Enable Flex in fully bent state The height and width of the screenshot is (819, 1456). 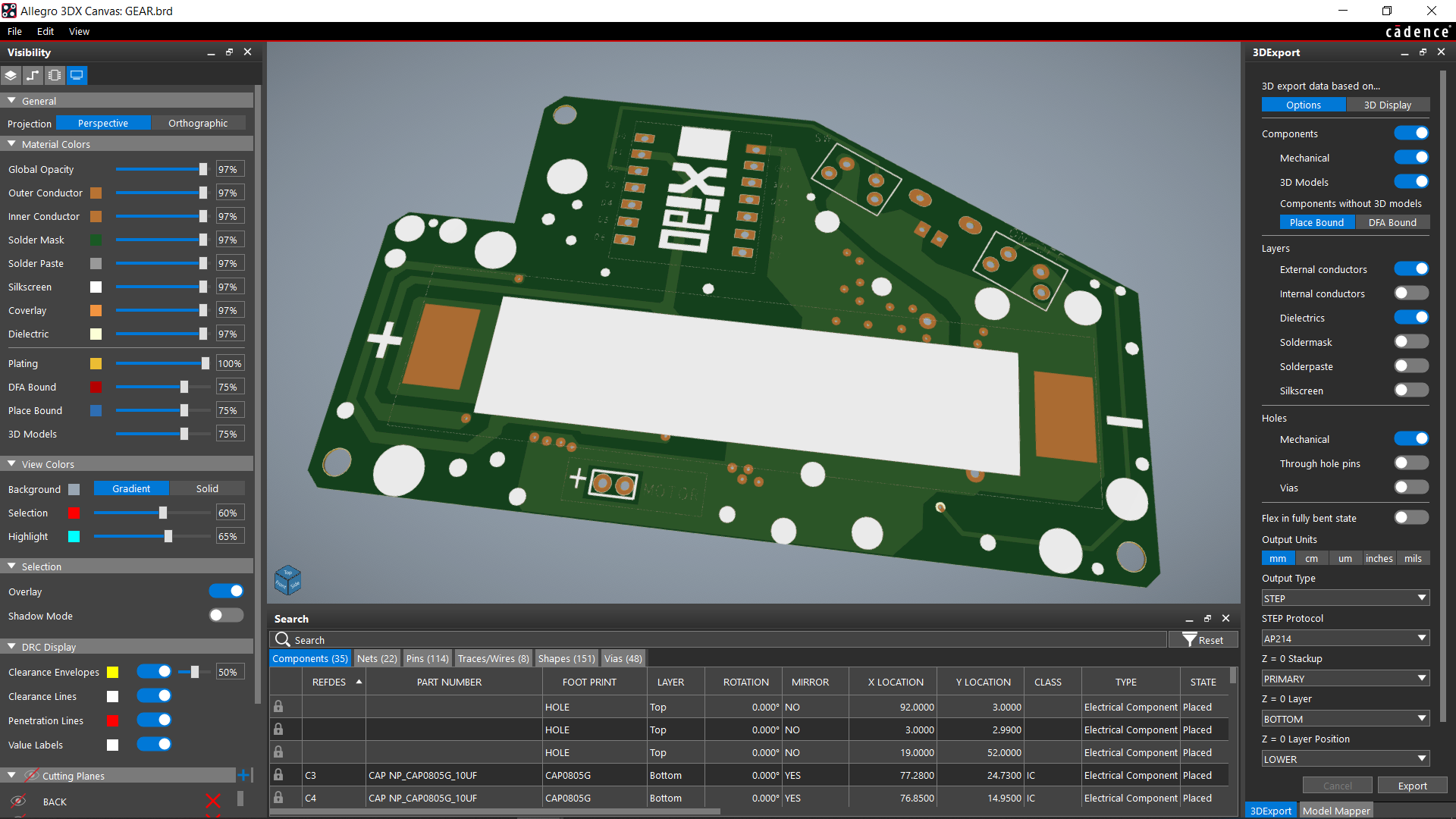click(1411, 518)
